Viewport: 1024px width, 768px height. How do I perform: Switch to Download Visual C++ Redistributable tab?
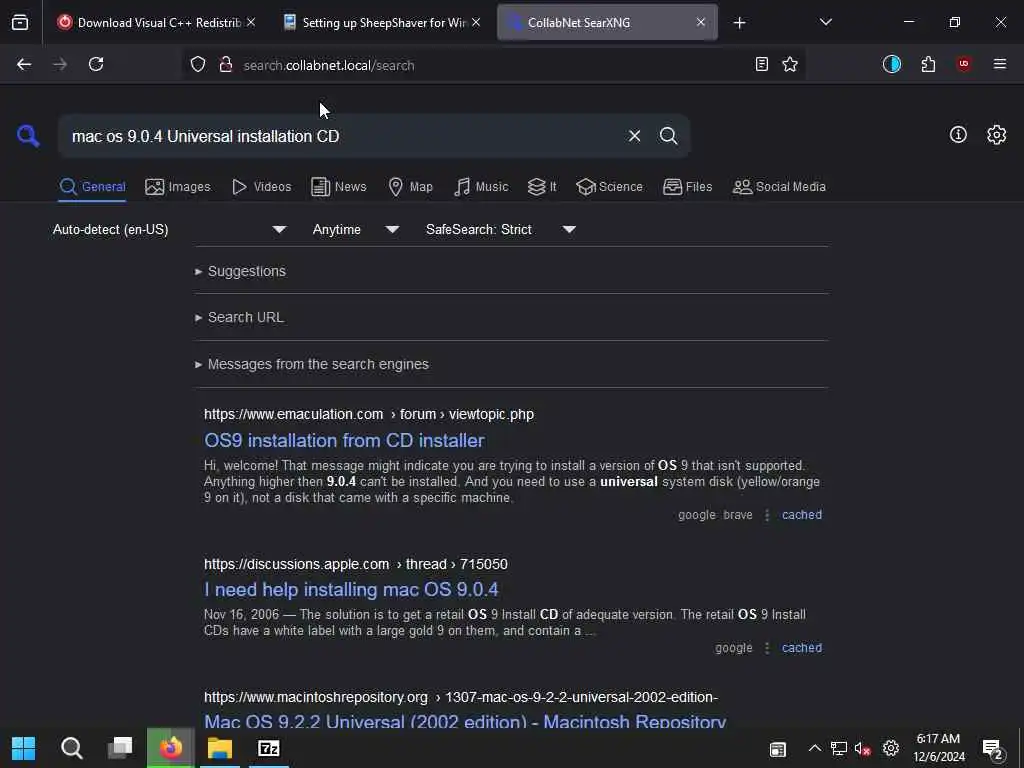click(x=157, y=23)
